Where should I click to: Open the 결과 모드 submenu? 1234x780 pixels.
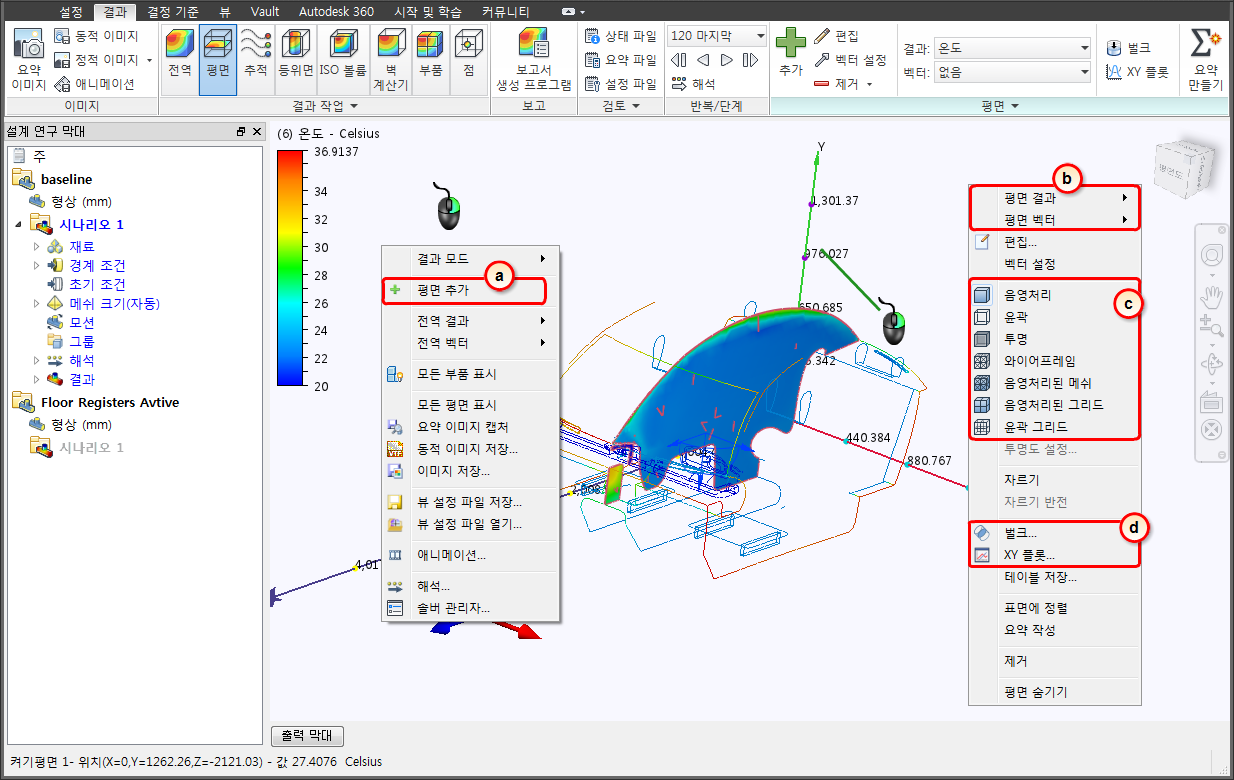coord(470,258)
